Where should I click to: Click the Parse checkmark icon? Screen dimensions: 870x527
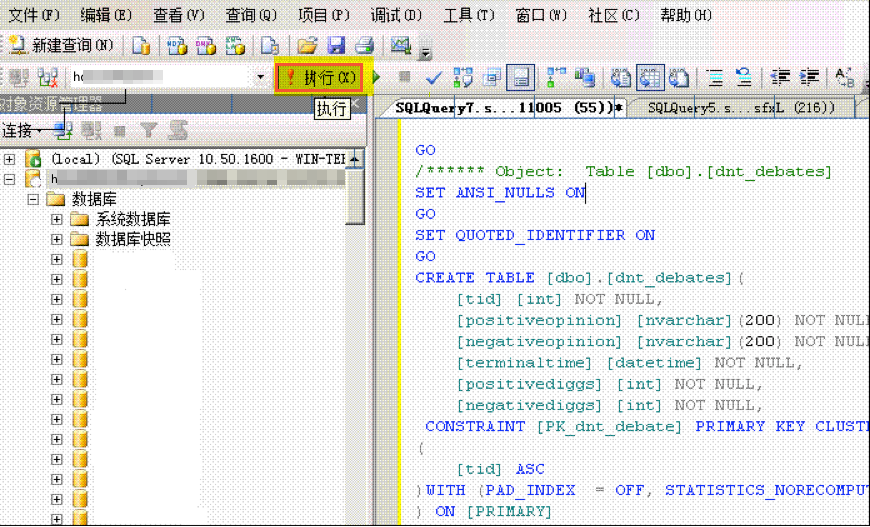click(433, 78)
